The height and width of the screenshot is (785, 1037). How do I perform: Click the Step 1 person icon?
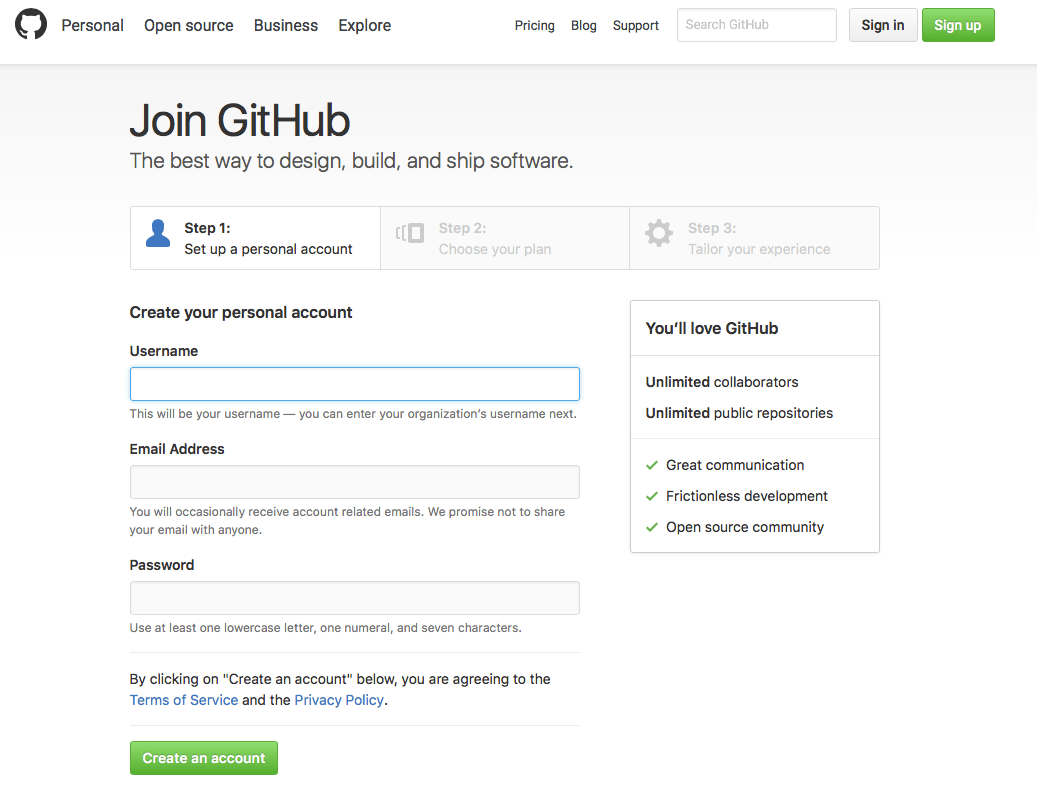click(x=158, y=234)
